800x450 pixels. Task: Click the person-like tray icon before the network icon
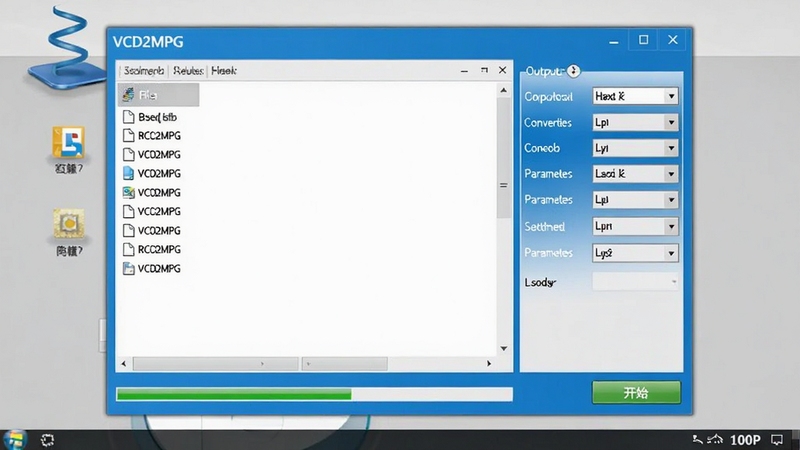click(697, 439)
